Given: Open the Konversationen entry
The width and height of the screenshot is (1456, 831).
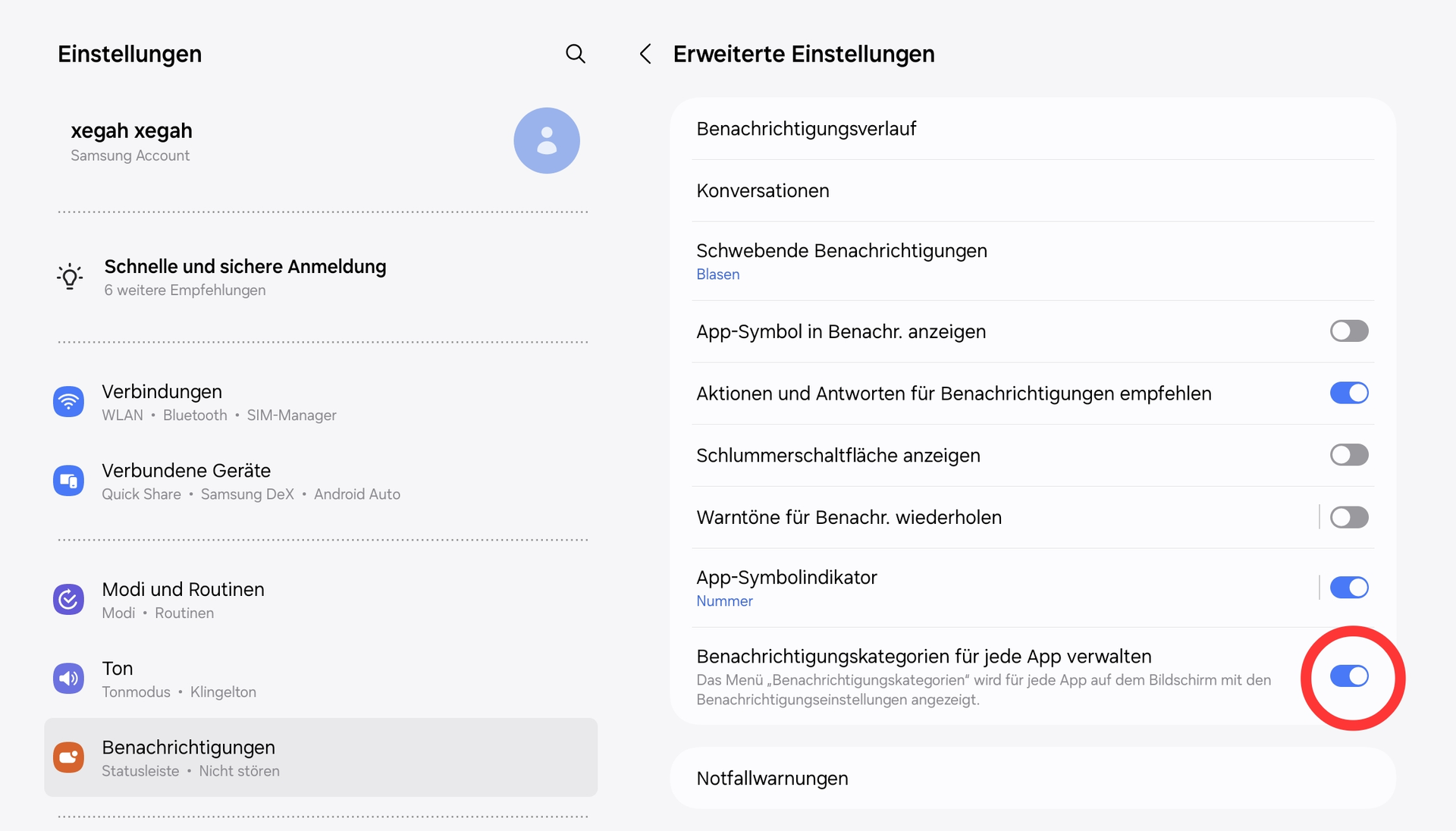Looking at the screenshot, I should coord(763,191).
